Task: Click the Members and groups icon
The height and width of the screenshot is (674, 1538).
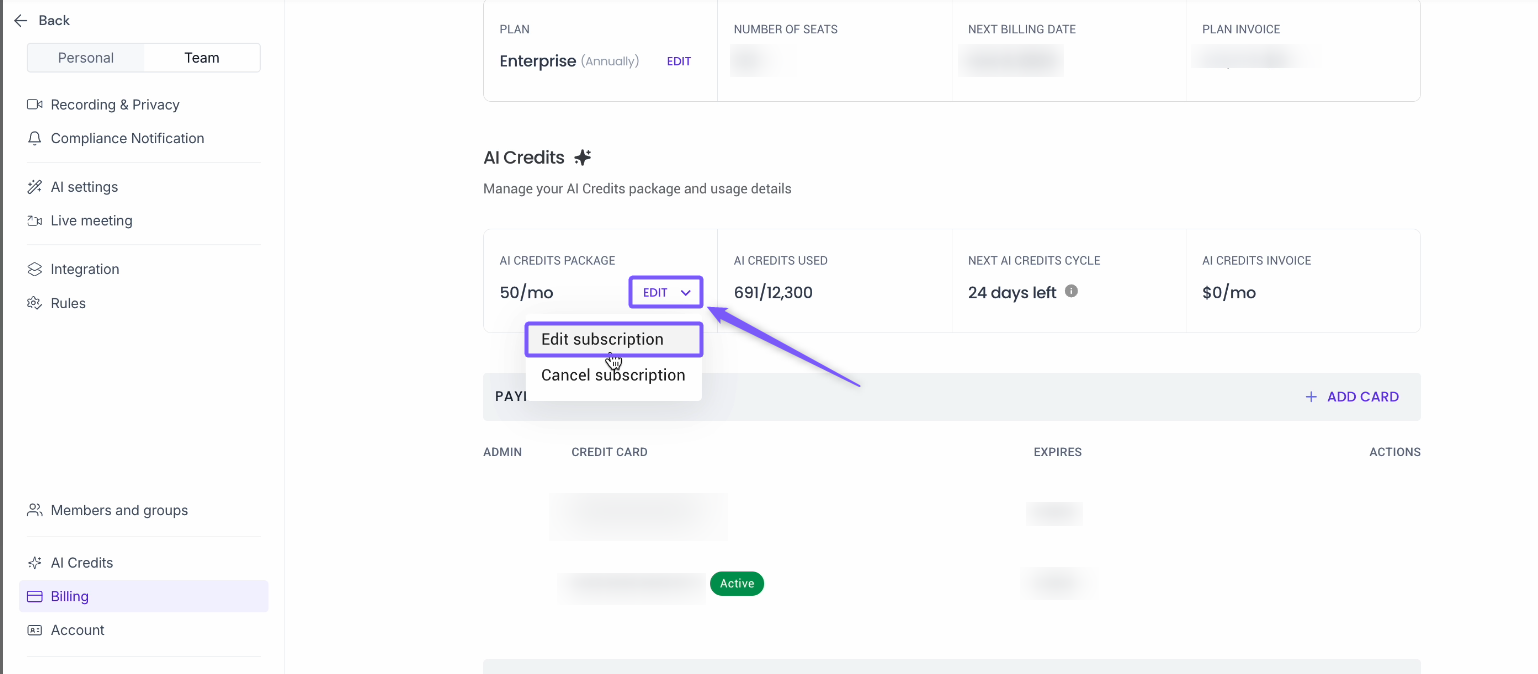Action: (x=35, y=510)
